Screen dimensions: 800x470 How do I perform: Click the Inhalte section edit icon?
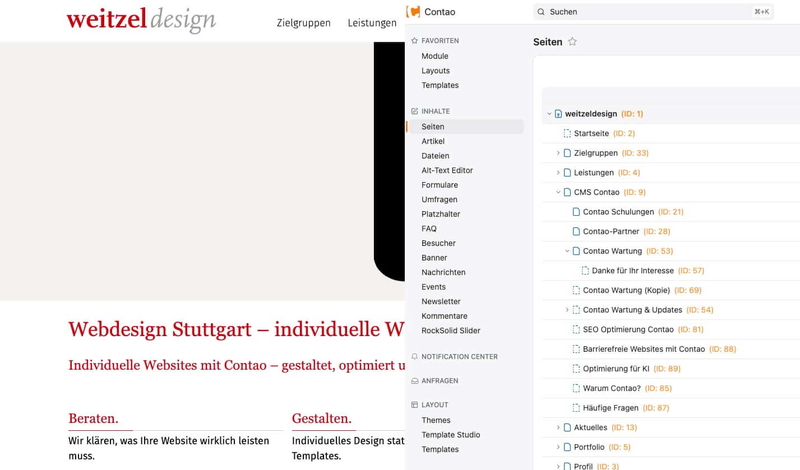tap(414, 111)
